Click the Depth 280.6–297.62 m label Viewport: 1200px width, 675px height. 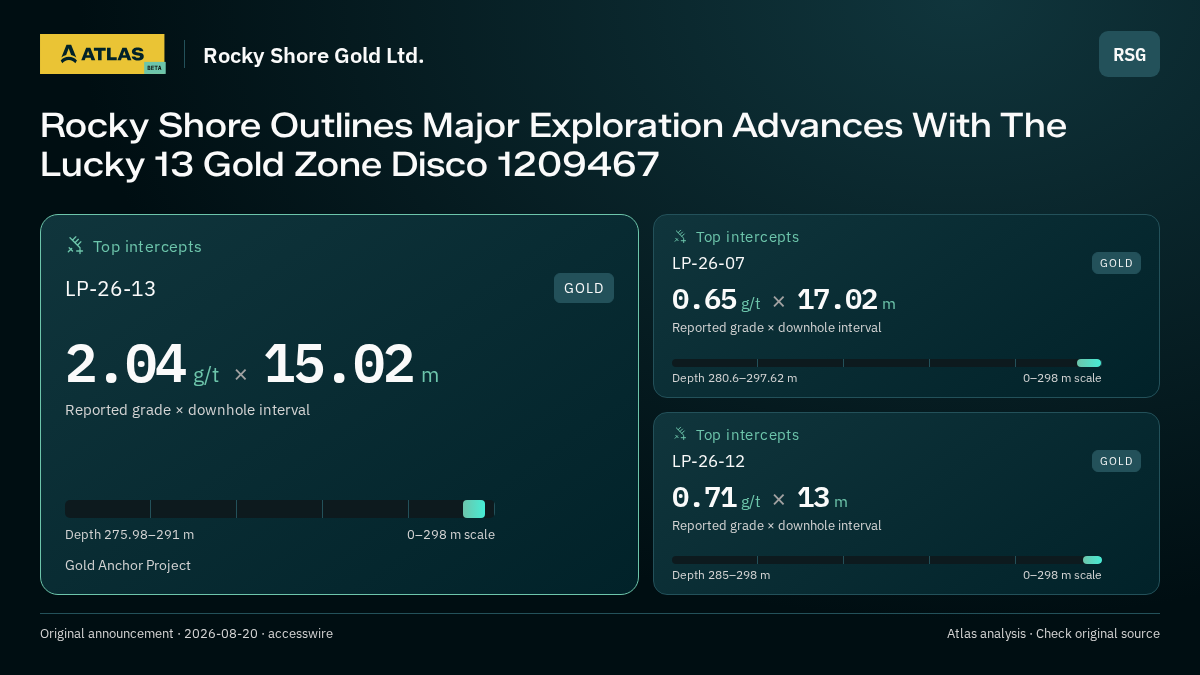coord(734,378)
